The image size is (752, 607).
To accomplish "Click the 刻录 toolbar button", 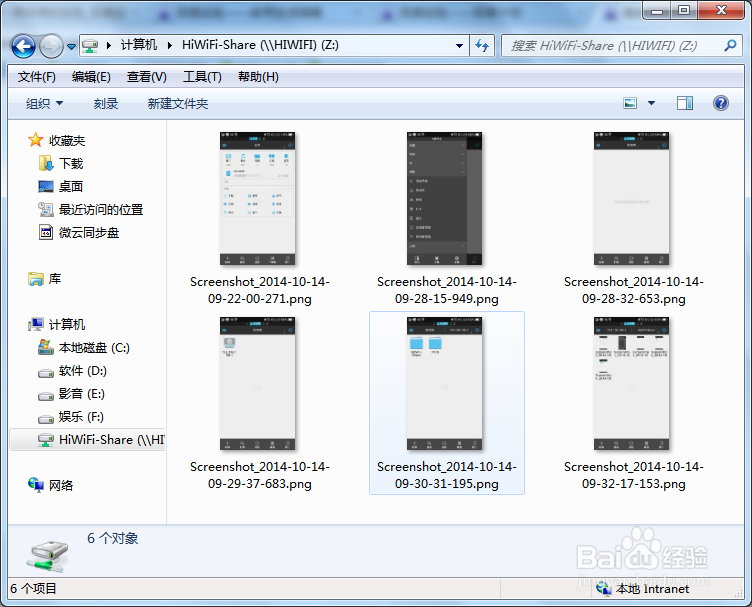I will point(106,104).
